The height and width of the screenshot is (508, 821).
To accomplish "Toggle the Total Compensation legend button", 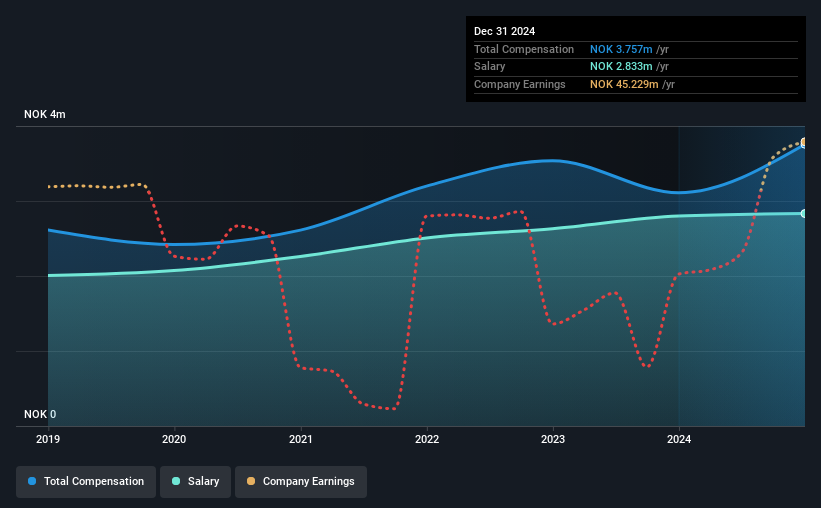I will pos(86,482).
